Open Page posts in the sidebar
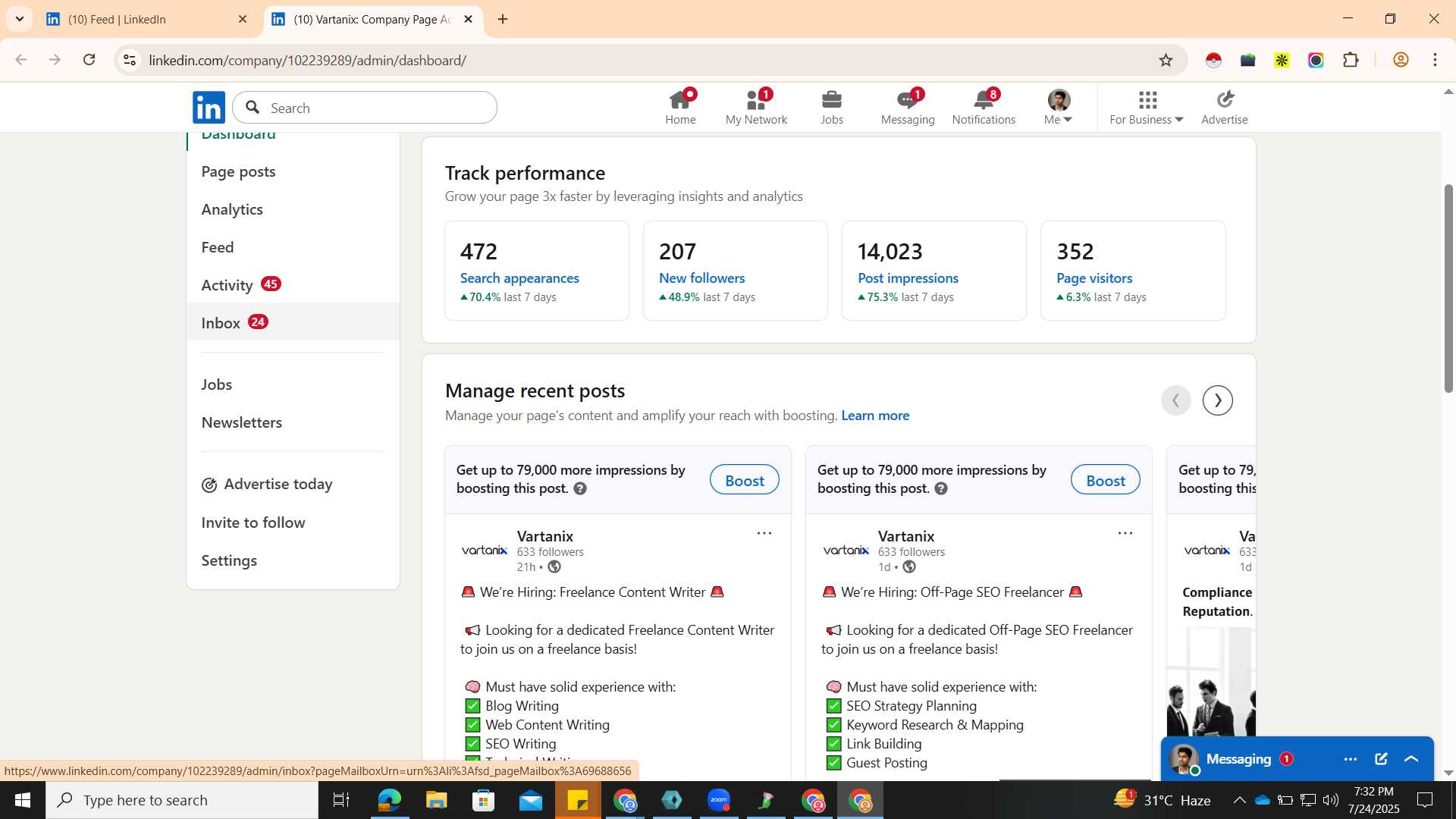This screenshot has width=1456, height=819. pos(238,172)
